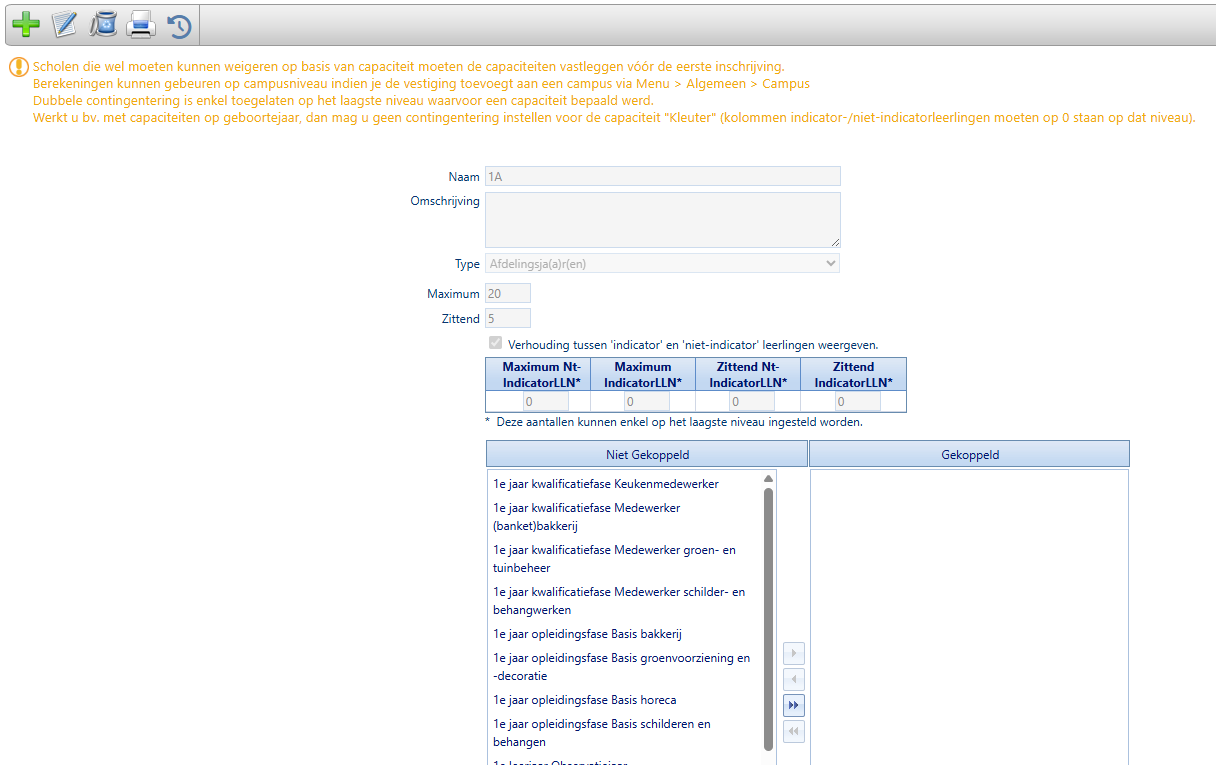This screenshot has width=1216, height=765.
Task: Move all items right with double arrow
Action: click(x=794, y=706)
